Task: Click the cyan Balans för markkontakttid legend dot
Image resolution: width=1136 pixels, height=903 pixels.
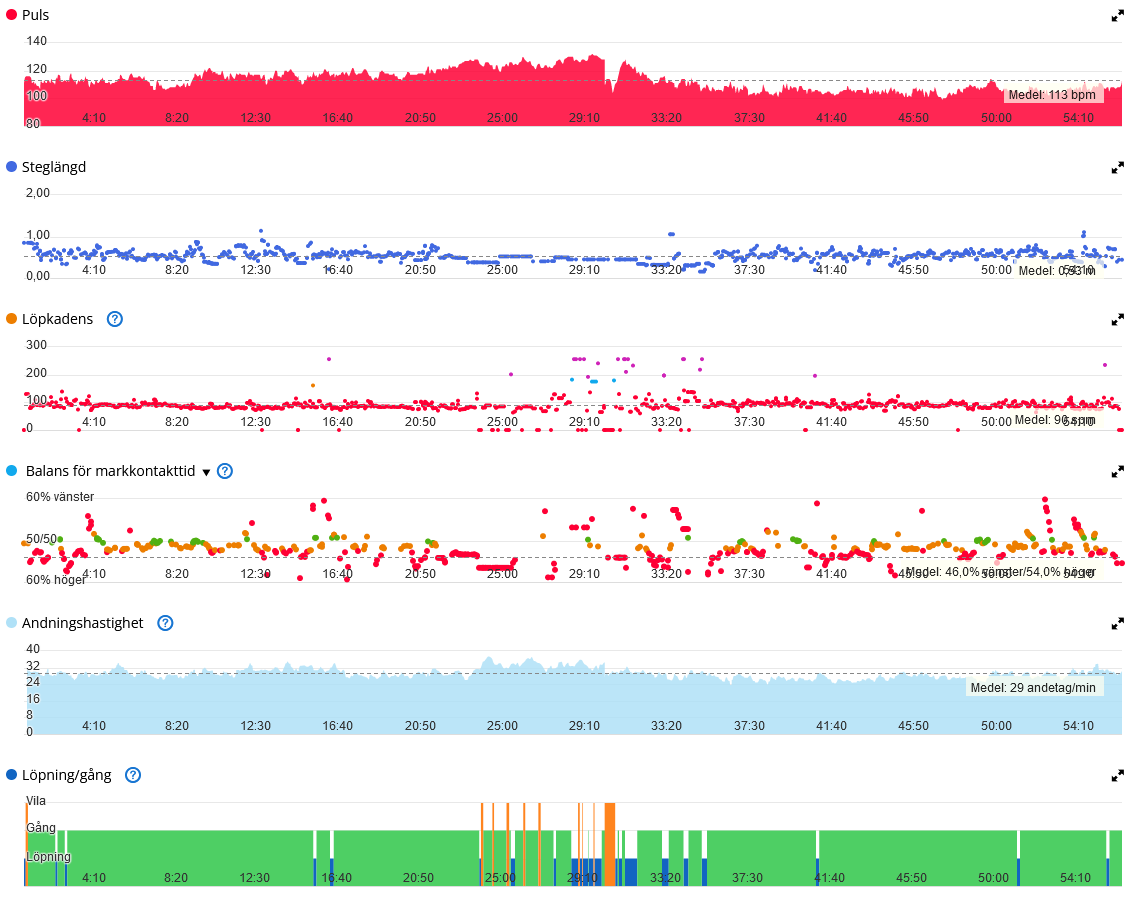Action: (12, 471)
